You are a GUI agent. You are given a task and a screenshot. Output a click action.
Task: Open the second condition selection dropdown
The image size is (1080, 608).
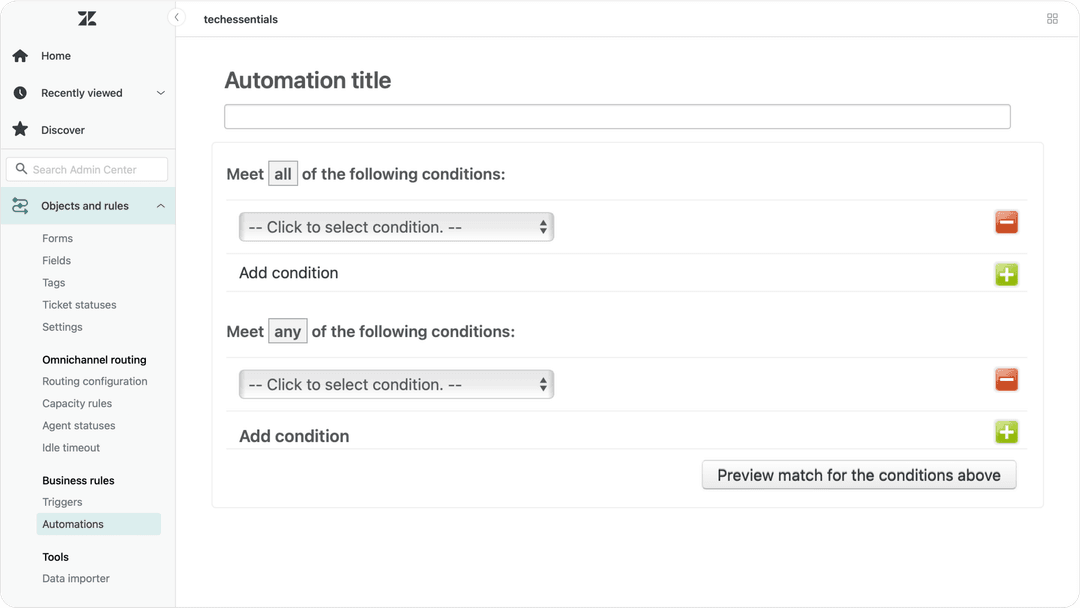396,384
